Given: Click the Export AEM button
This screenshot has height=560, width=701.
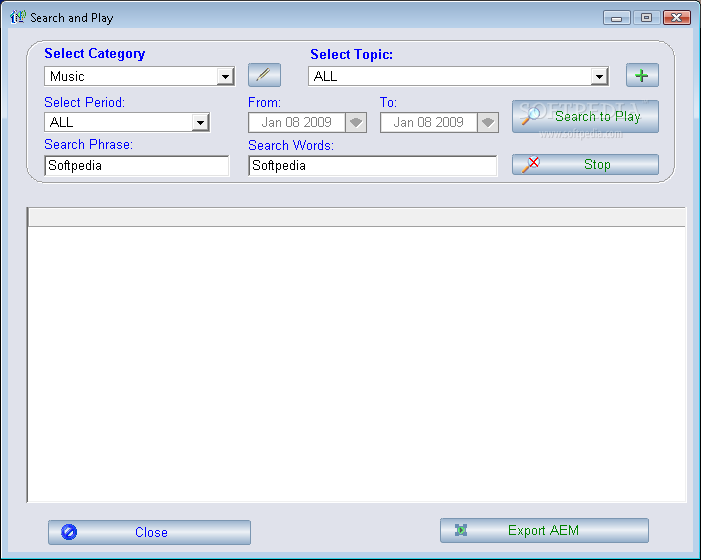Looking at the screenshot, I should tap(544, 530).
